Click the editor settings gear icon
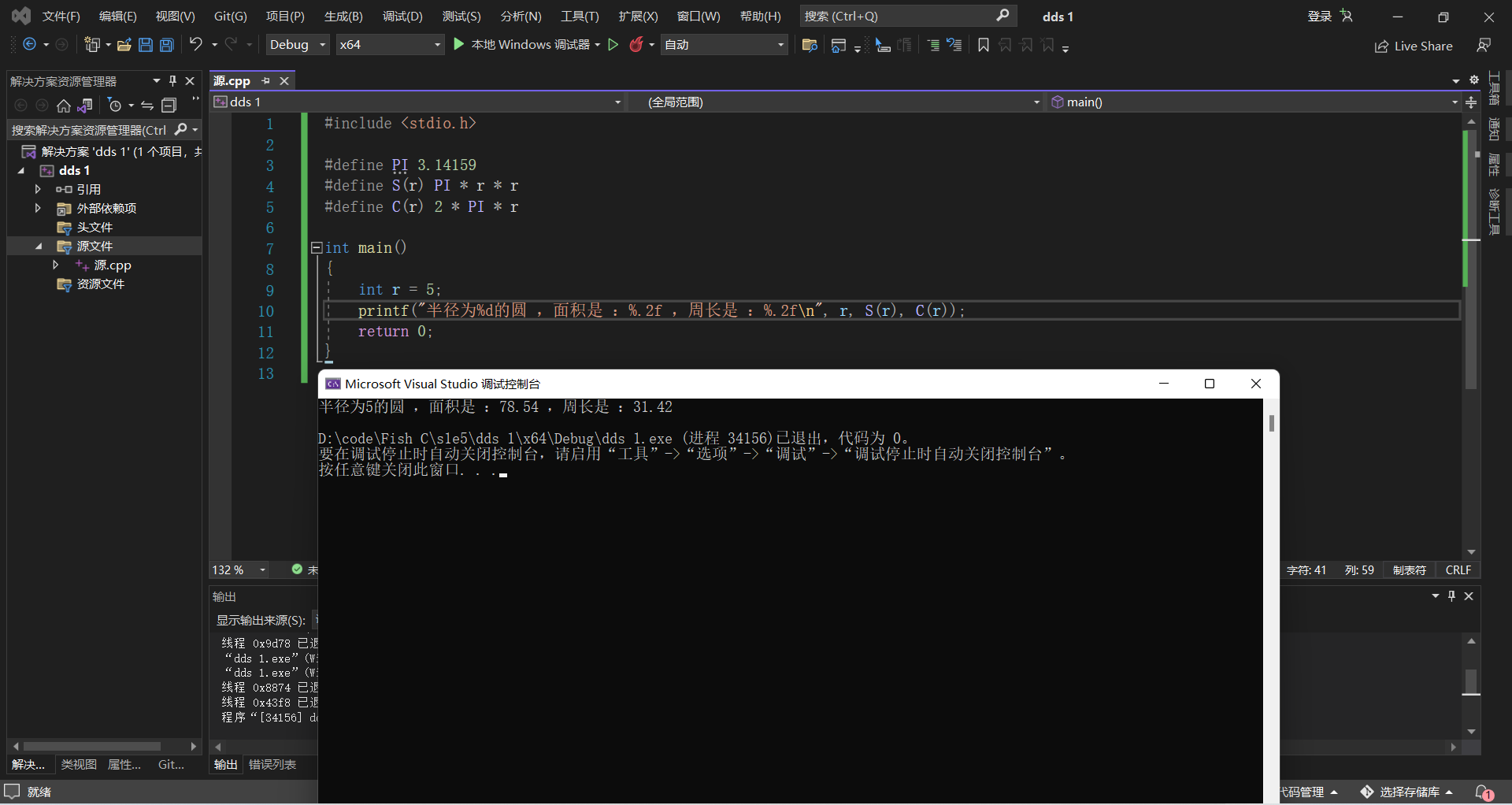 1474,80
